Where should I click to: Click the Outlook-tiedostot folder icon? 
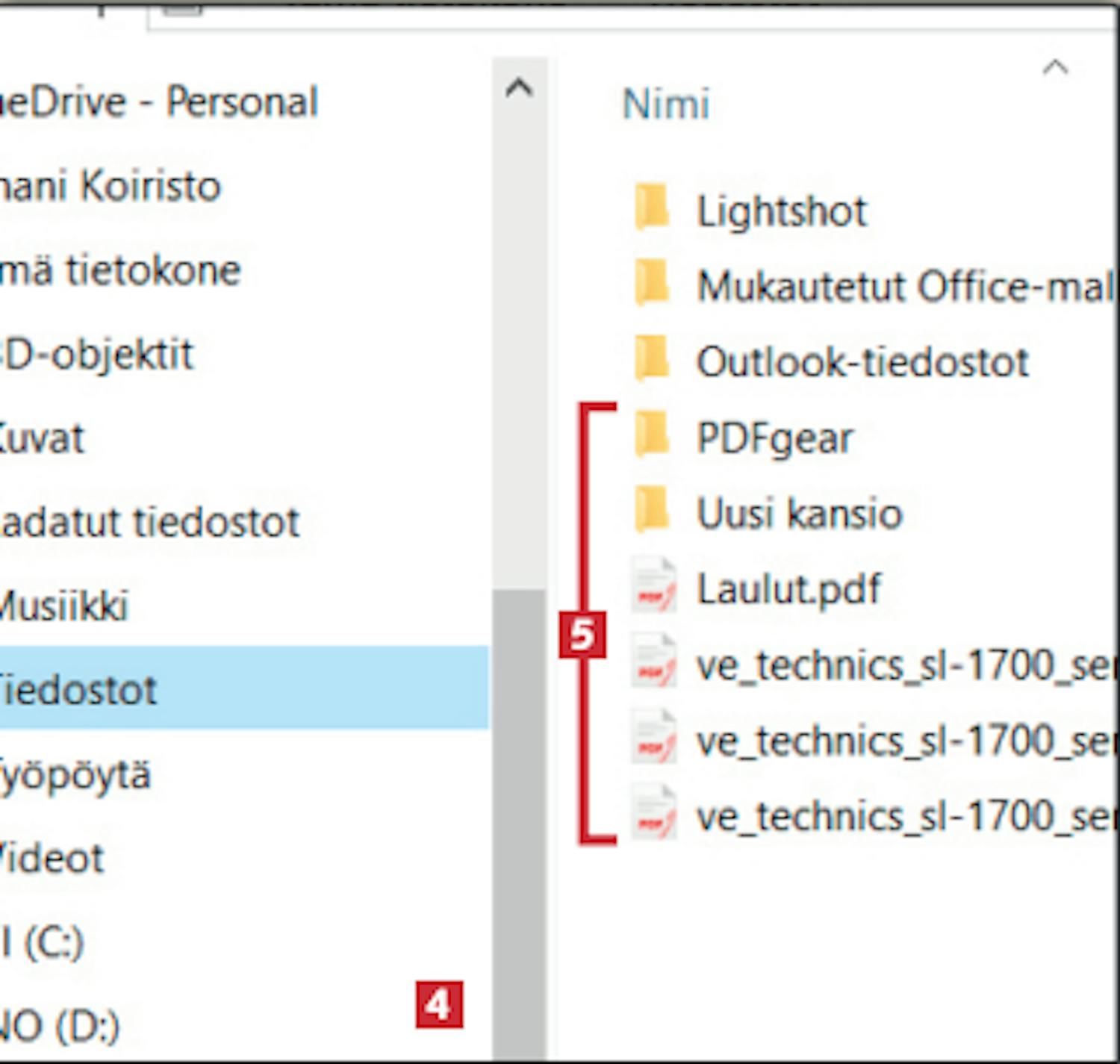click(652, 361)
